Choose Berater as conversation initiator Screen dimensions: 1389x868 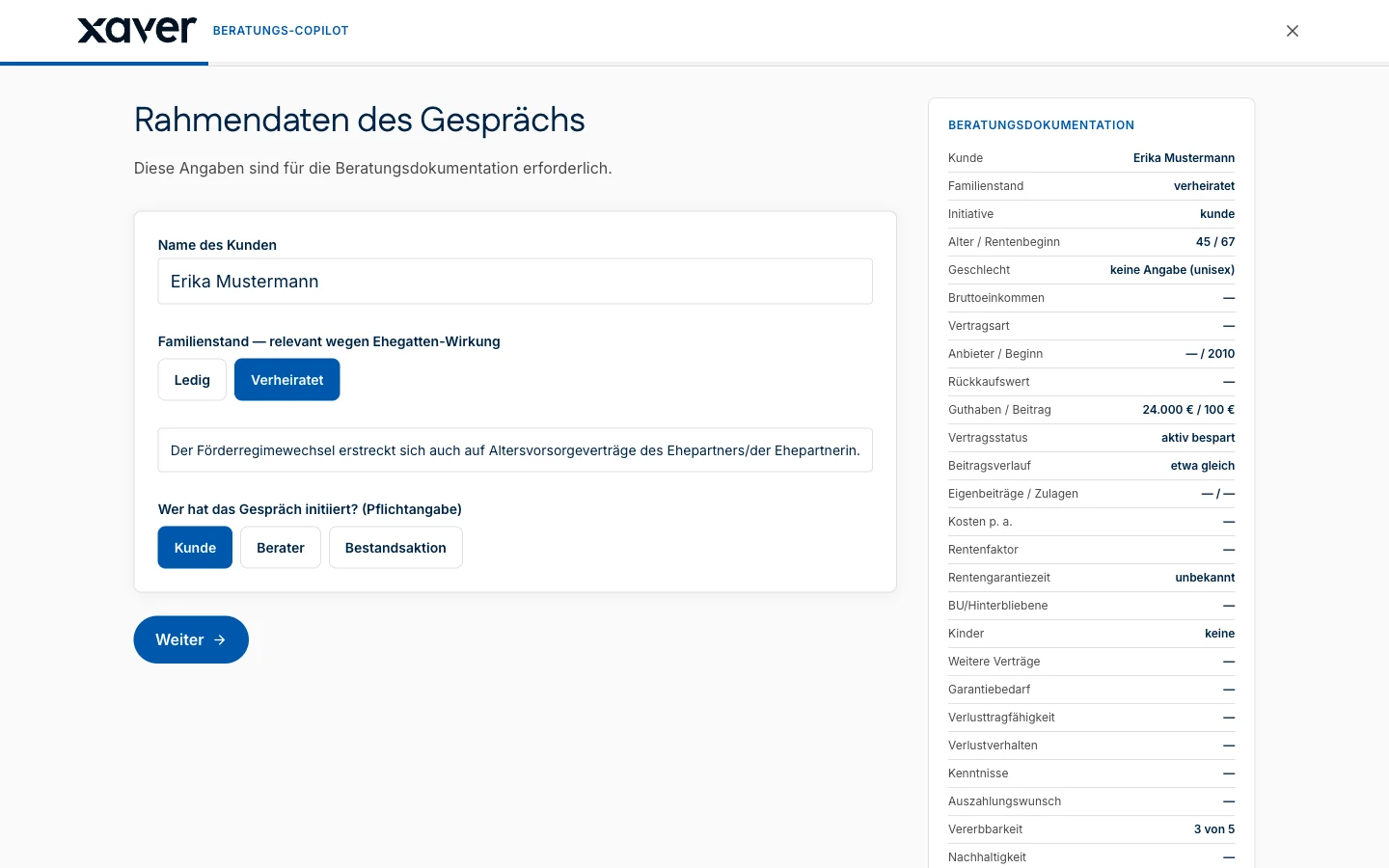pyautogui.click(x=281, y=548)
